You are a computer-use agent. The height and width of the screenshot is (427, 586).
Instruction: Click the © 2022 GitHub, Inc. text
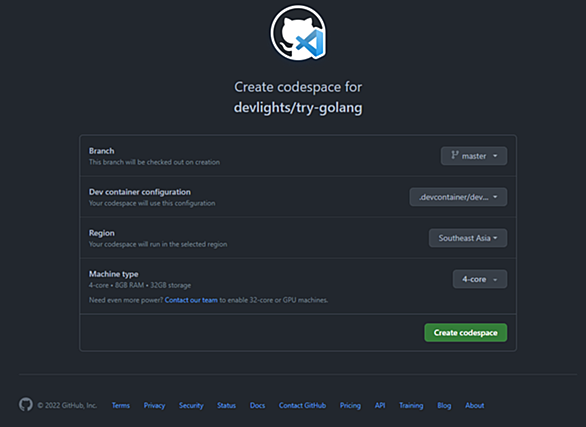(67, 405)
